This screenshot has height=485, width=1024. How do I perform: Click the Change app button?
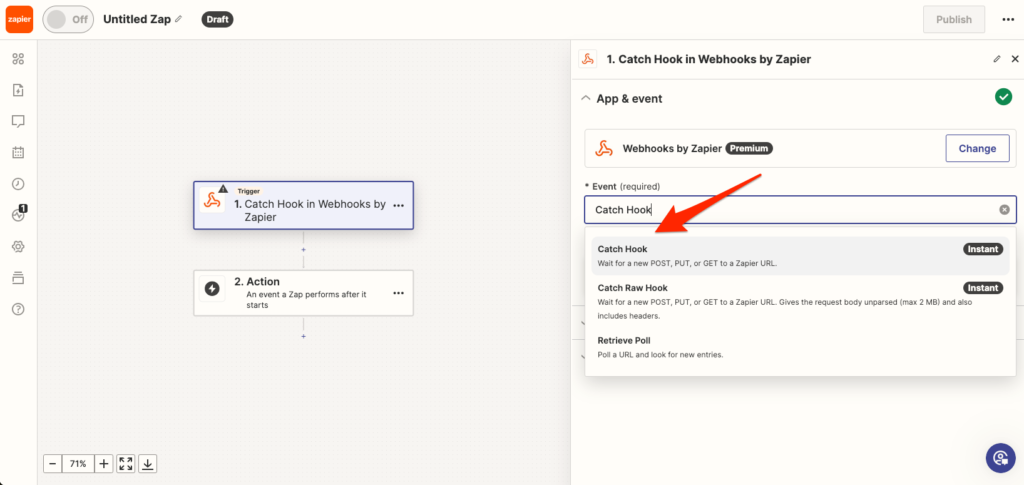pos(977,149)
